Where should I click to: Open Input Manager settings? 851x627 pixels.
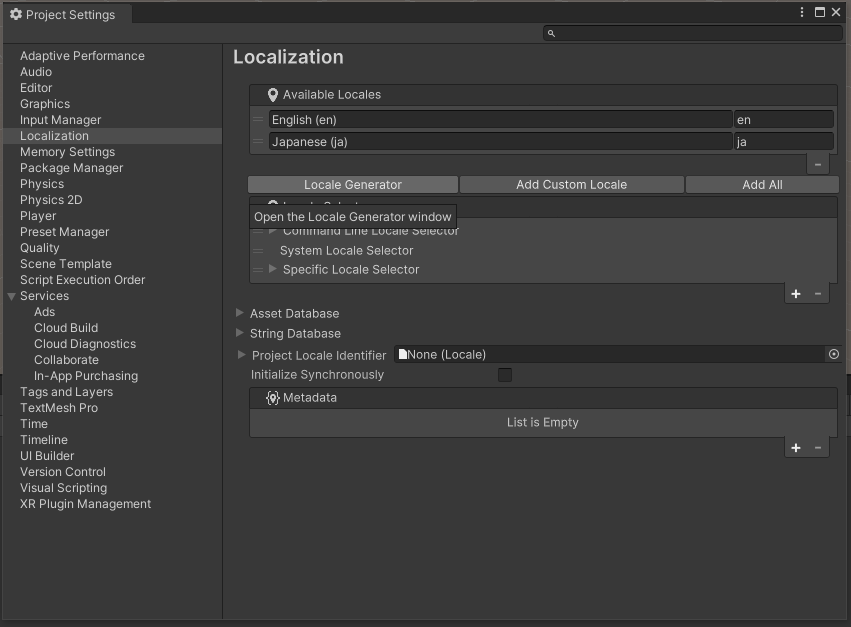(60, 120)
